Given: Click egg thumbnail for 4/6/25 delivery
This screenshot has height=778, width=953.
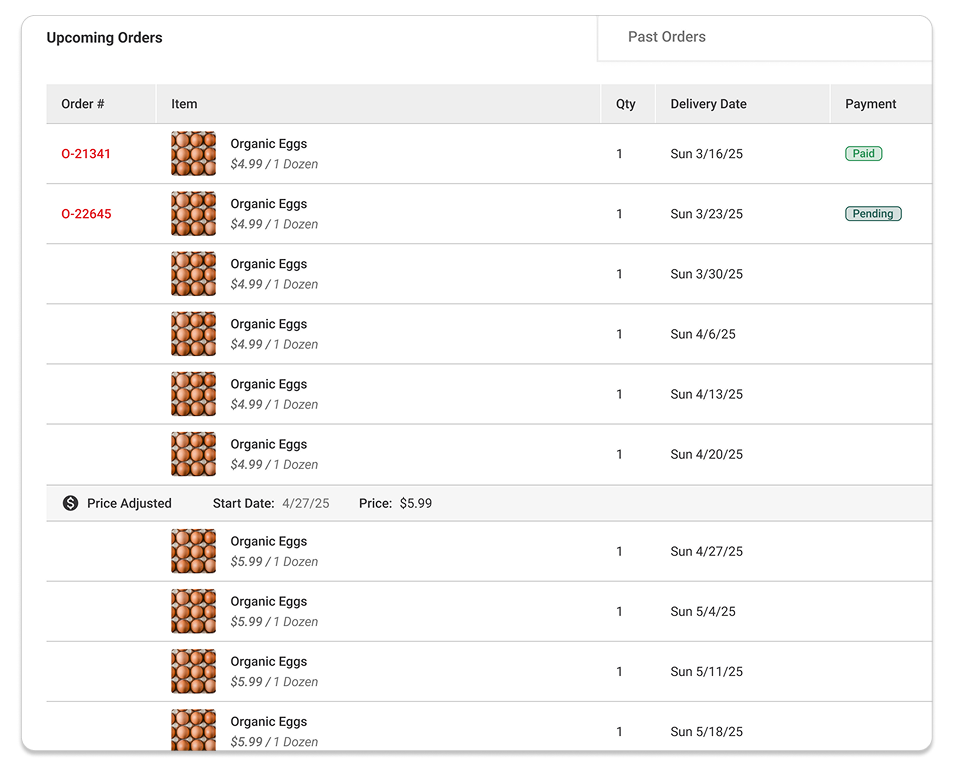Looking at the screenshot, I should (x=193, y=334).
